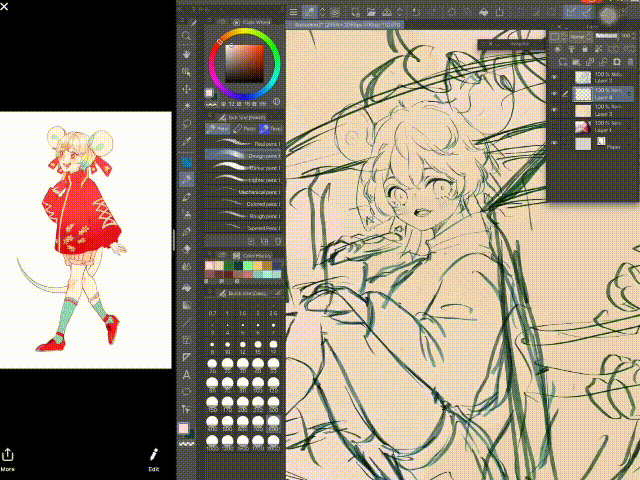Tap the Edit button in photo viewer
The image size is (640, 480).
coord(154,460)
